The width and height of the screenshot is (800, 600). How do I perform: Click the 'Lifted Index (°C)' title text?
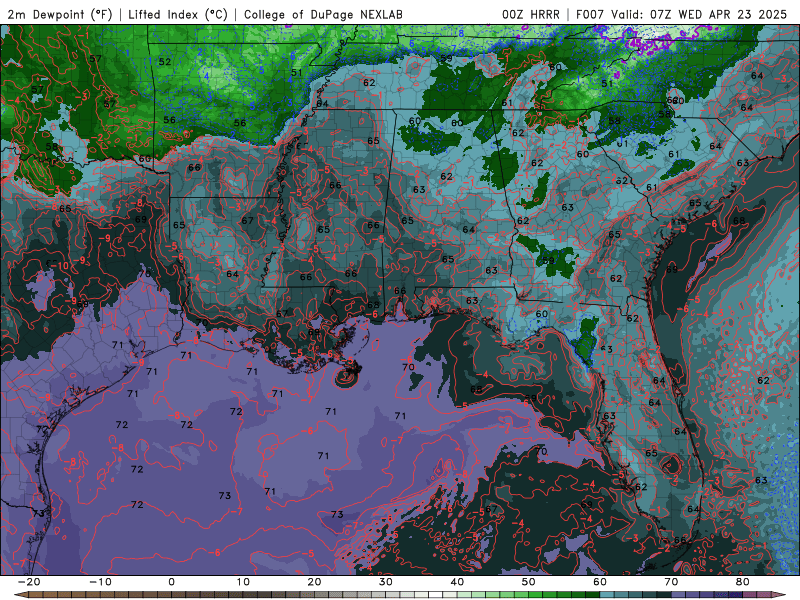point(178,14)
